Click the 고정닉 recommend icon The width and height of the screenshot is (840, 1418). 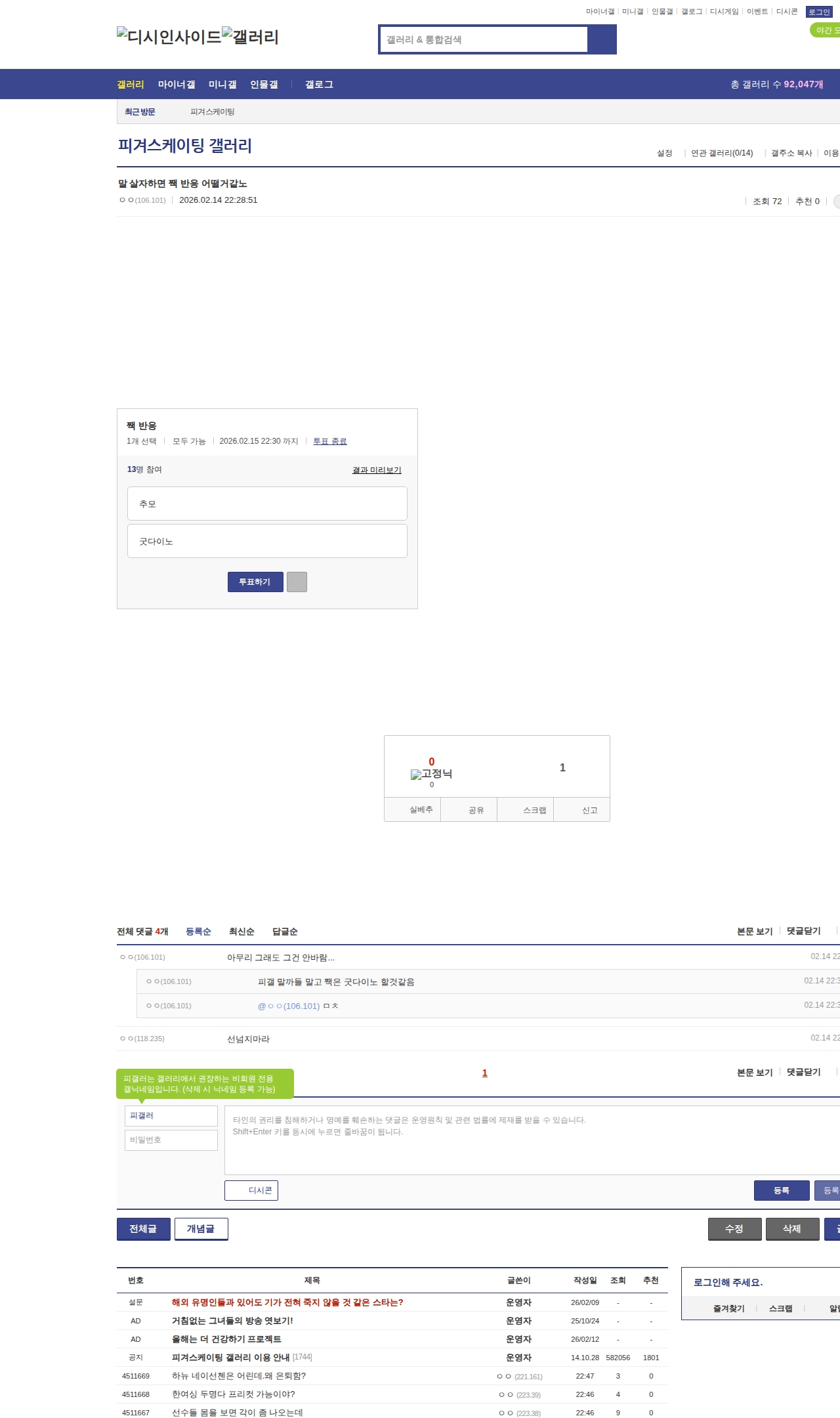pos(431,774)
